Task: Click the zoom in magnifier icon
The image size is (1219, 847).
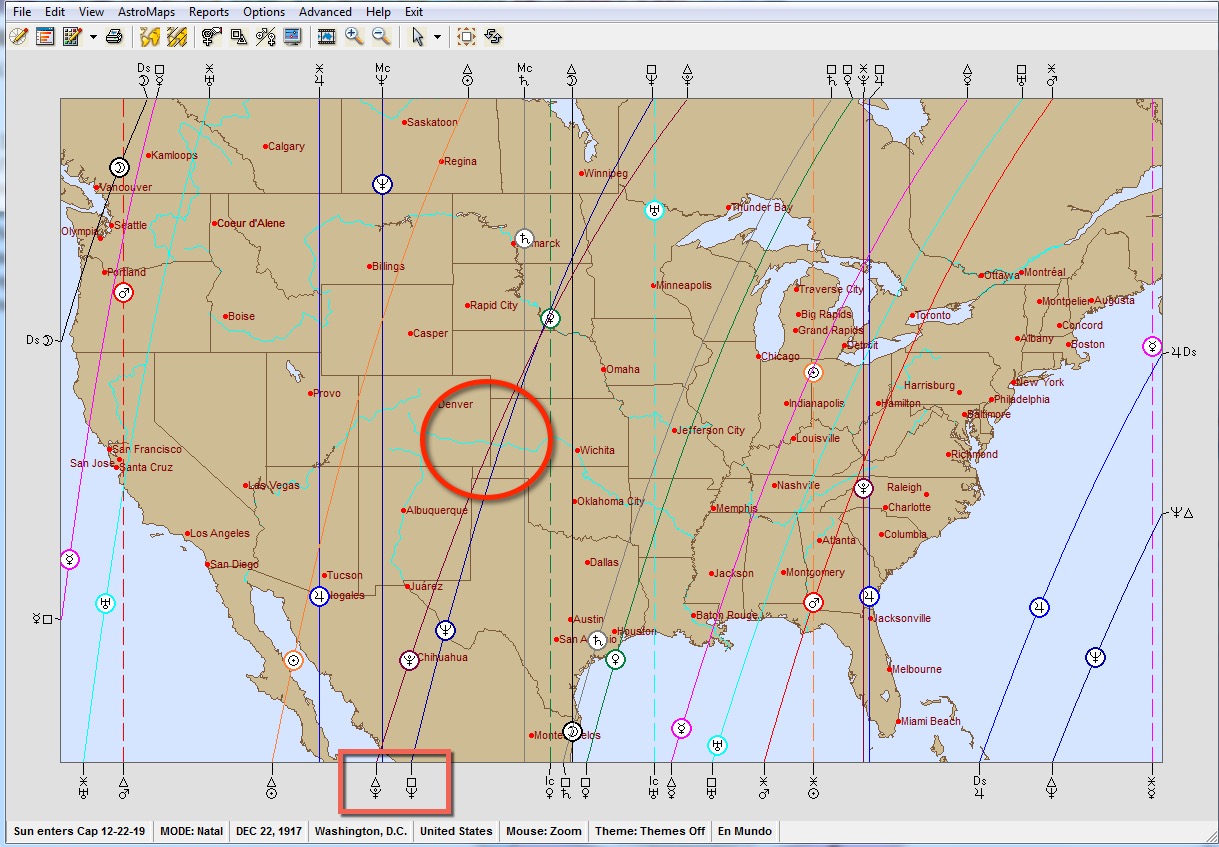Action: point(354,37)
